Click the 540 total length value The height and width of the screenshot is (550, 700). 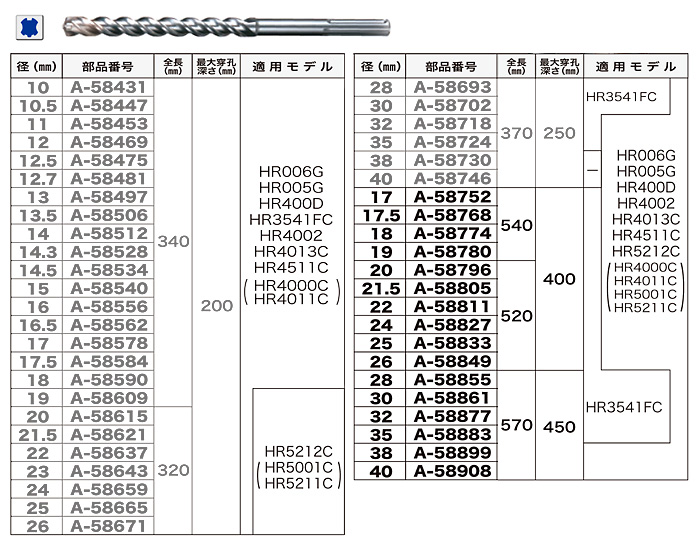pyautogui.click(x=517, y=225)
